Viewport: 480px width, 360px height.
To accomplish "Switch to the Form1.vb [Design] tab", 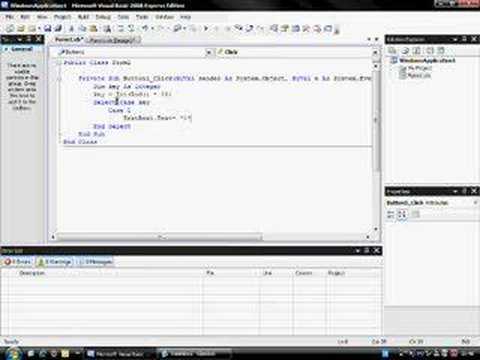I will 113,40.
